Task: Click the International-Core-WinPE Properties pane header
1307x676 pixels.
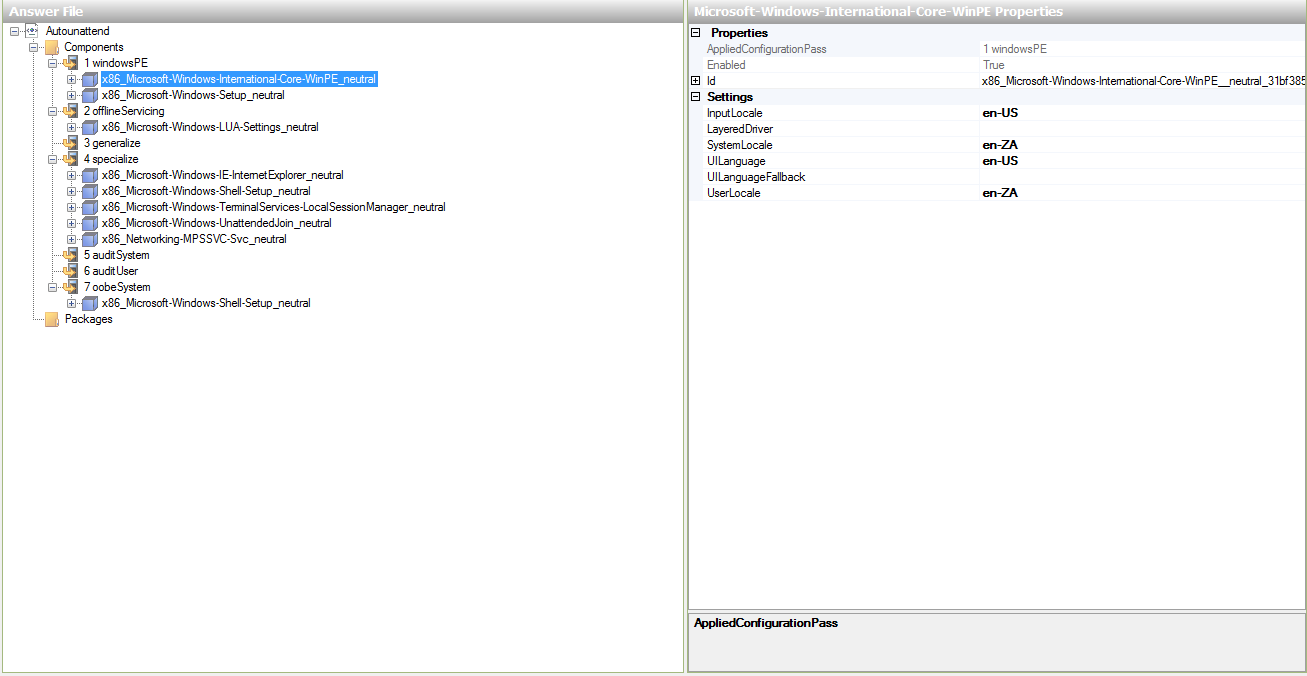Action: (997, 11)
